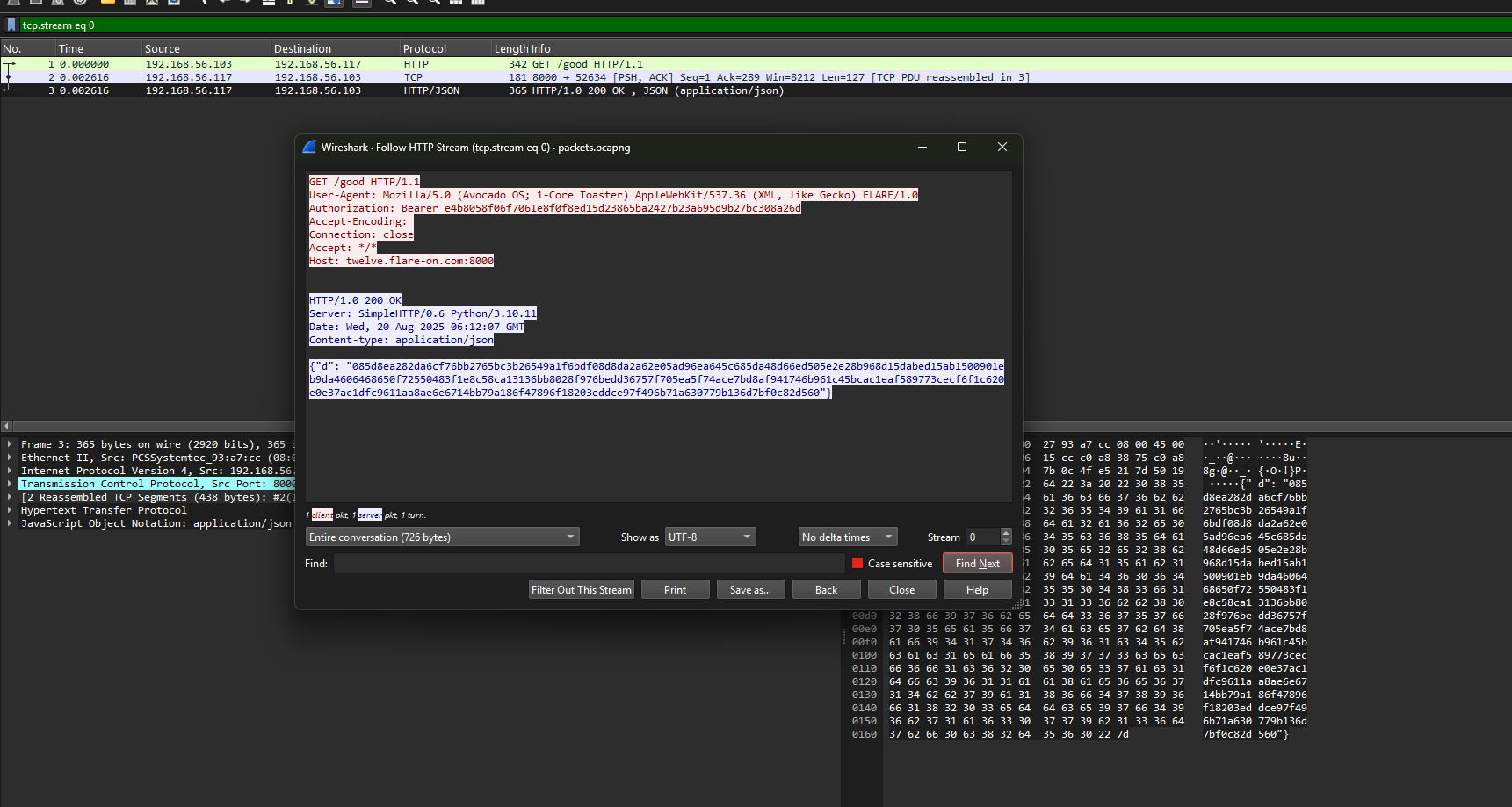Increment the Stream number stepper
Viewport: 1512px width, 807px height.
tap(1006, 533)
